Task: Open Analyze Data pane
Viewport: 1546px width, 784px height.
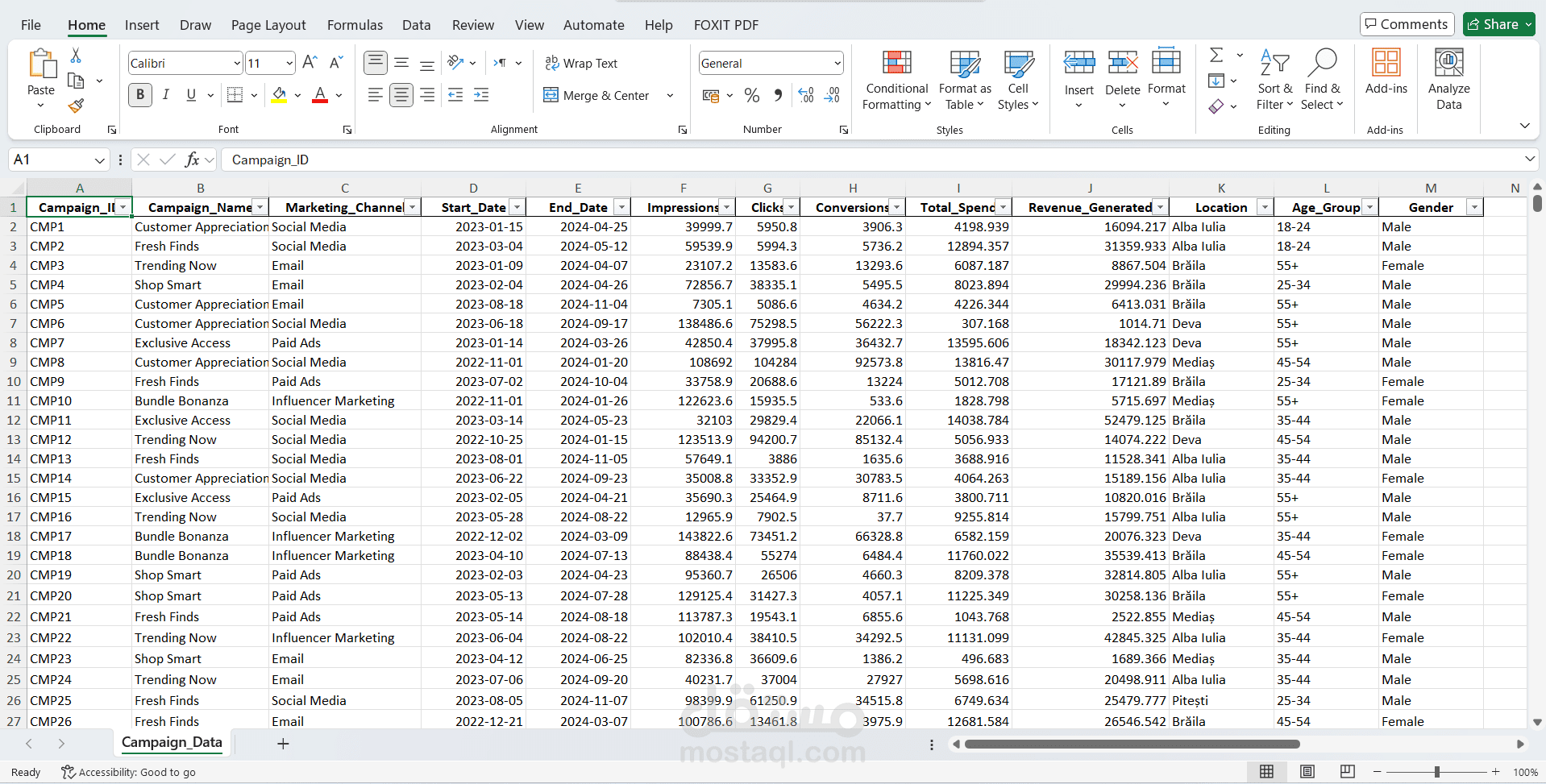Action: (x=1448, y=79)
